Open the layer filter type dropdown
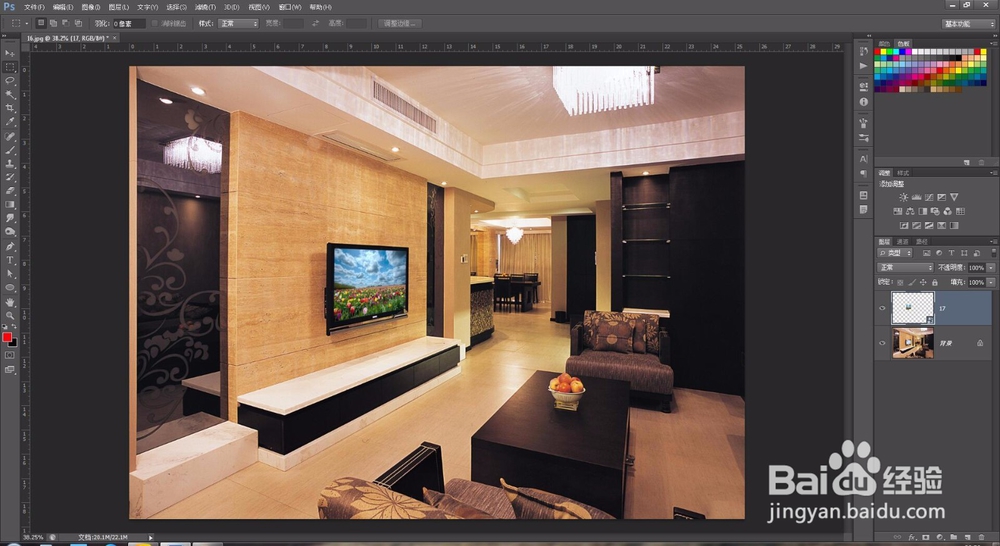 tap(895, 253)
